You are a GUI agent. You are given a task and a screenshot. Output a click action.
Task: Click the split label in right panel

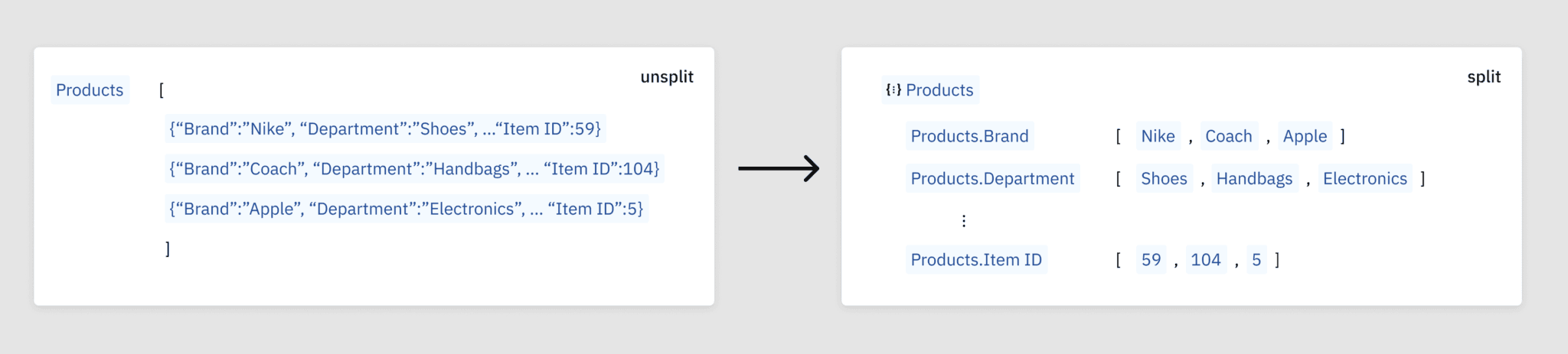point(1483,77)
